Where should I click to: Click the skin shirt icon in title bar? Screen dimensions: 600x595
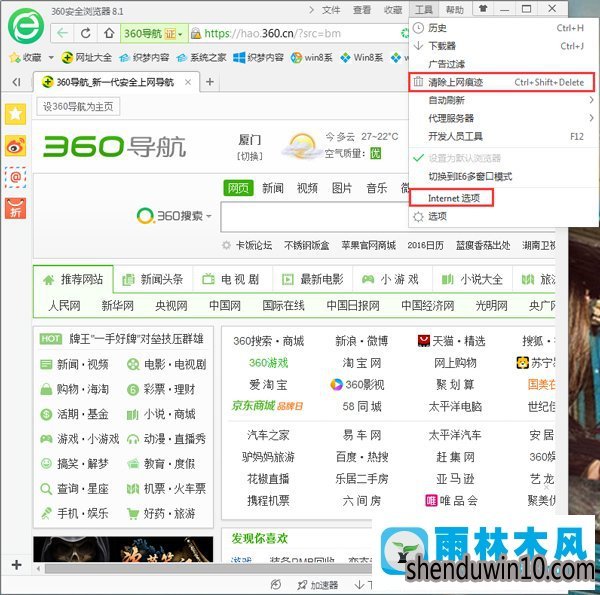pyautogui.click(x=483, y=8)
